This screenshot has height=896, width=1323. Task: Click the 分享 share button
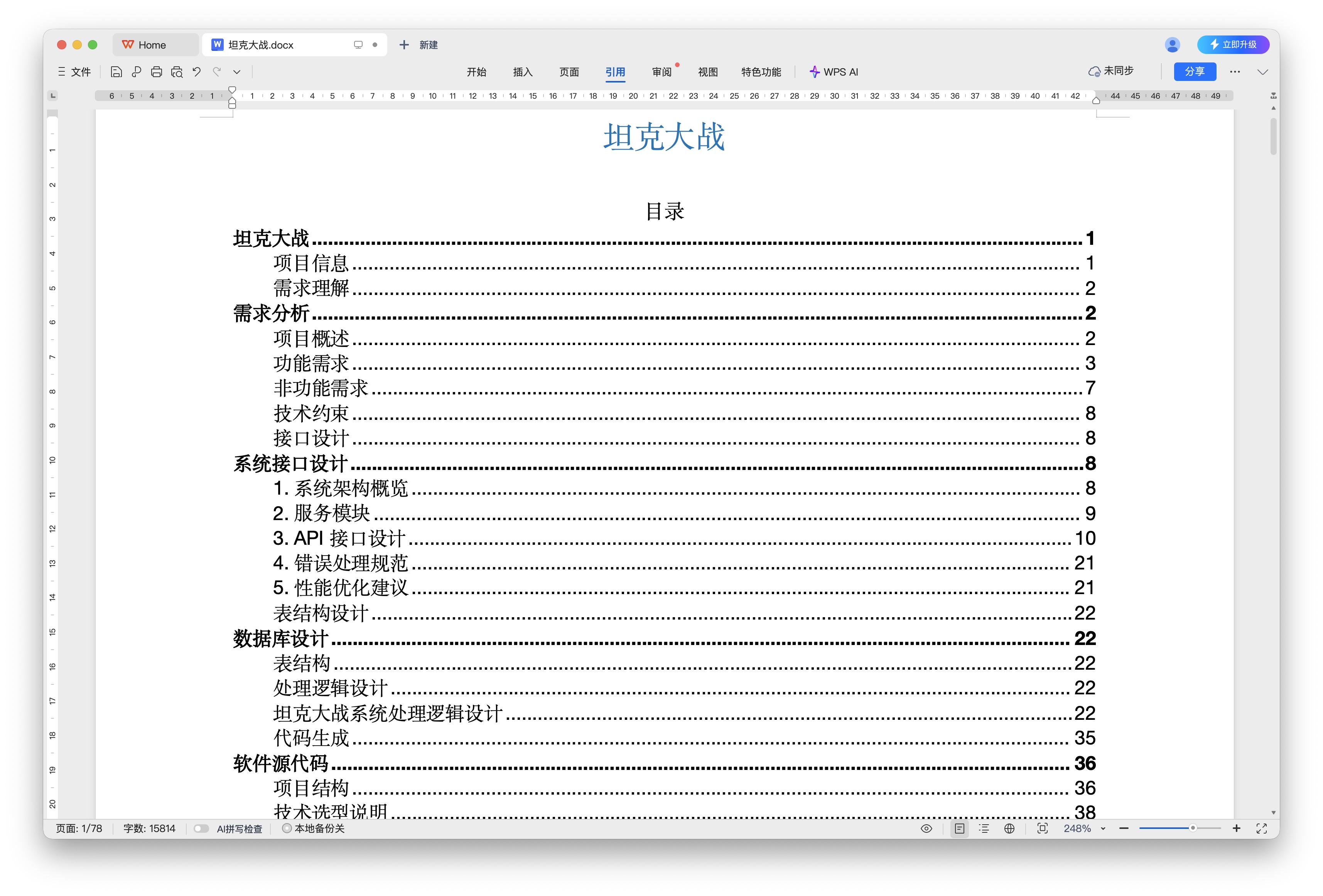tap(1194, 72)
